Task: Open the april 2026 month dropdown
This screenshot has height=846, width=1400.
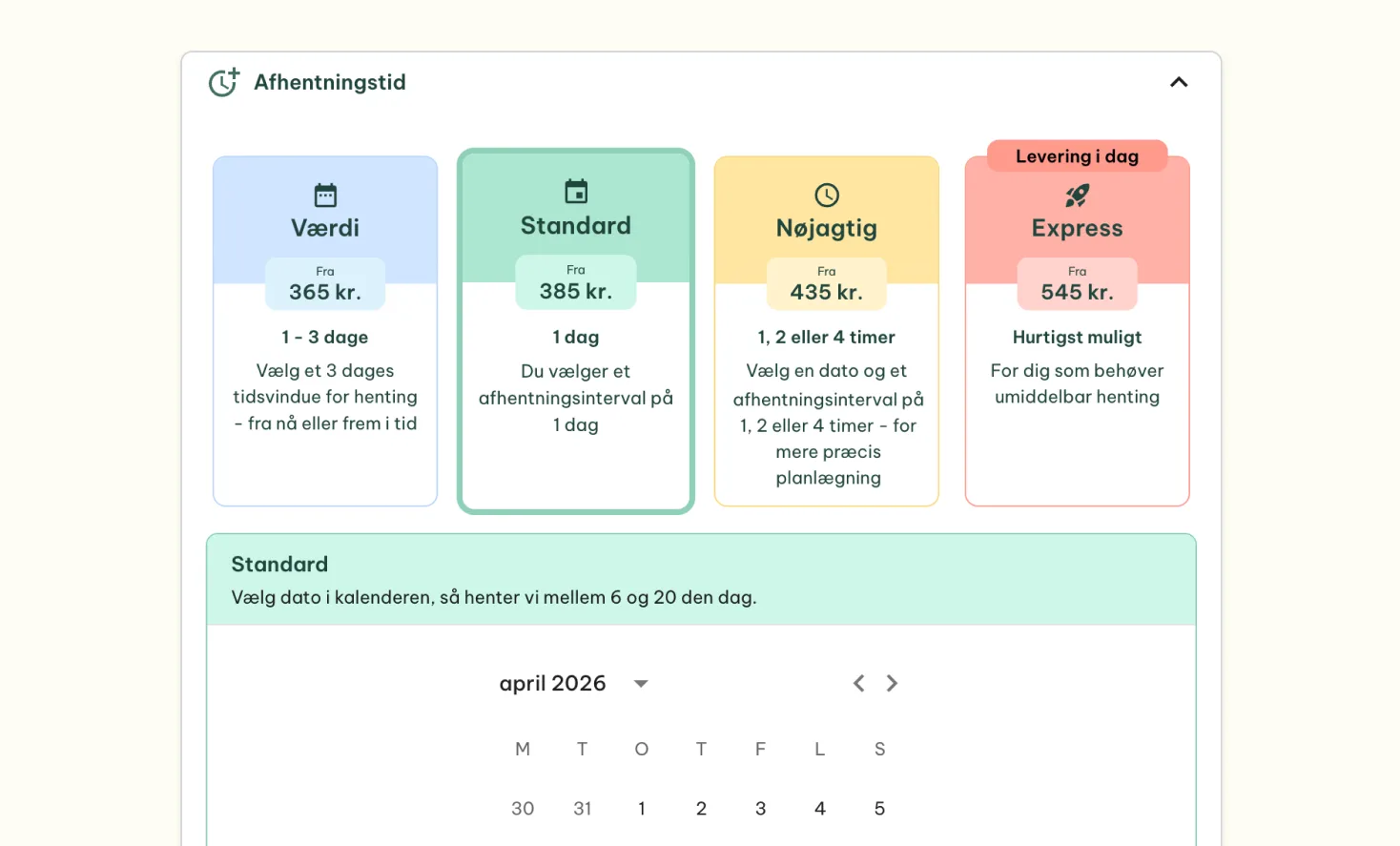Action: [552, 683]
